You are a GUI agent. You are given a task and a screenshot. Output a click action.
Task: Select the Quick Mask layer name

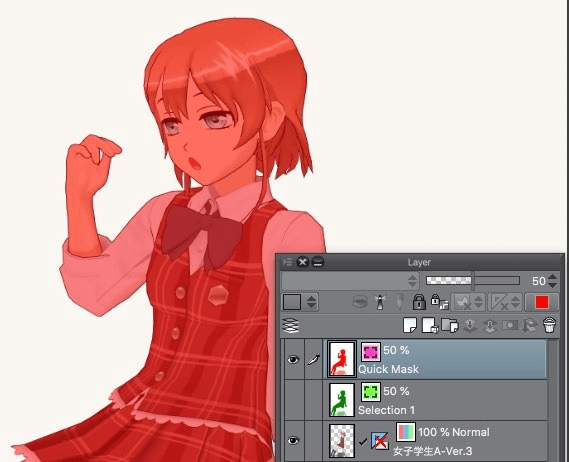[388, 369]
